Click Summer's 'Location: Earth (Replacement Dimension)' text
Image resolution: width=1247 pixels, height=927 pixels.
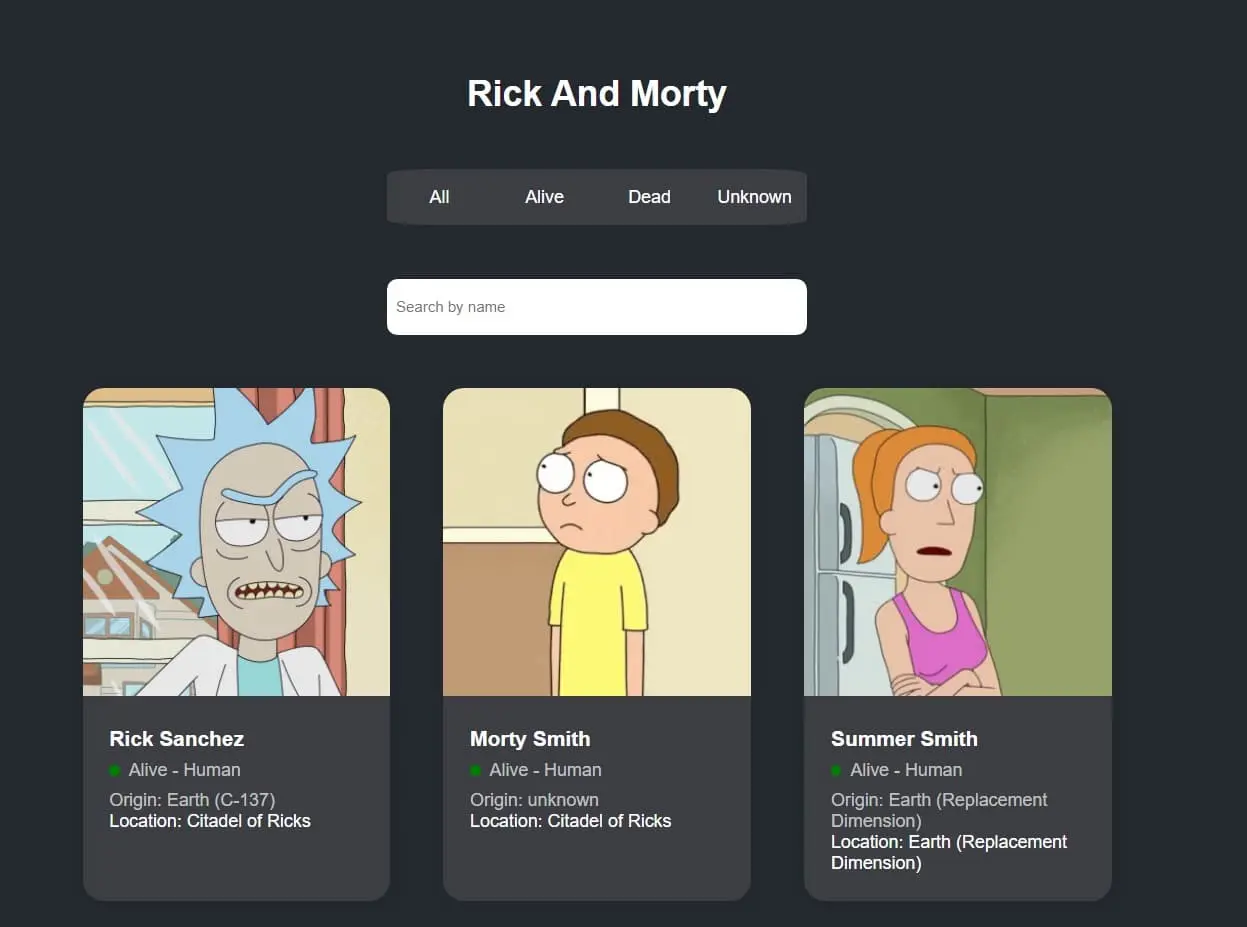tap(949, 852)
